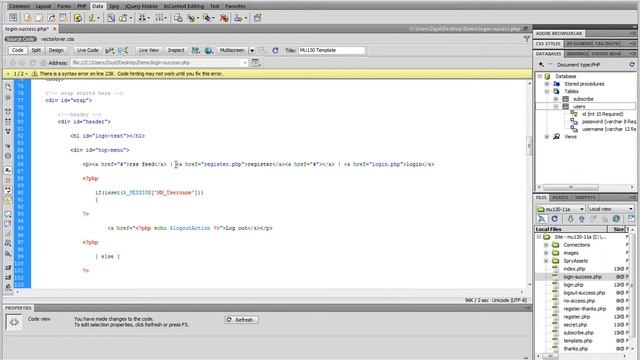Click the Synchronize icon in Files panel

tap(616, 219)
